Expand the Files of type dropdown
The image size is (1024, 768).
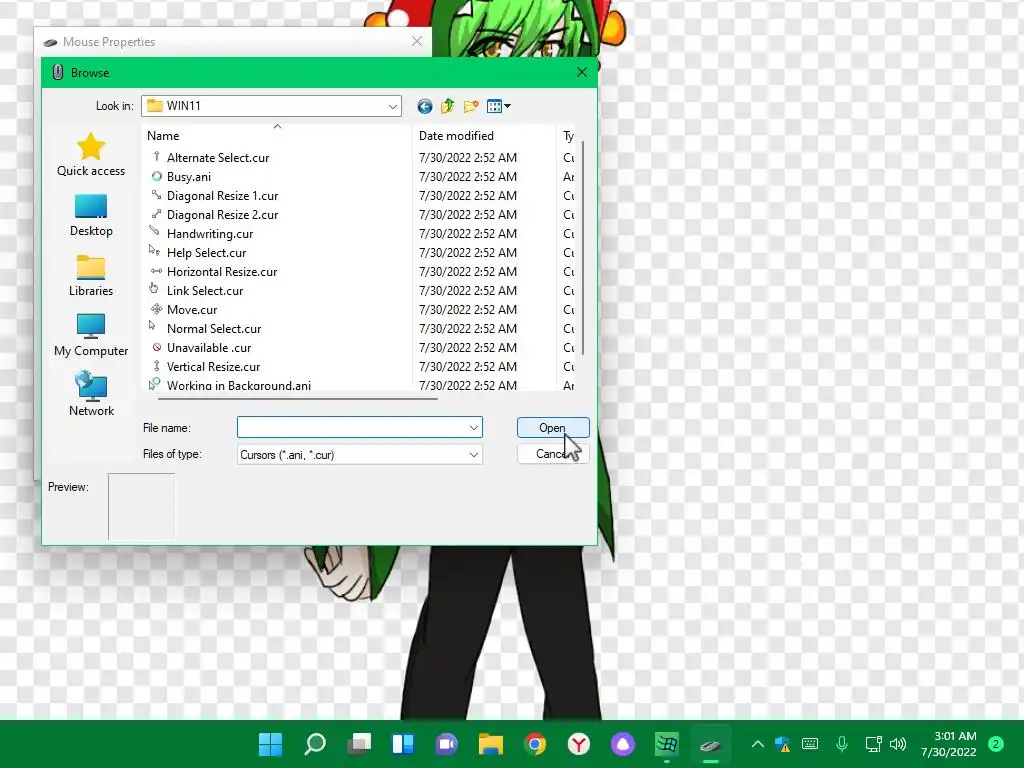click(473, 455)
